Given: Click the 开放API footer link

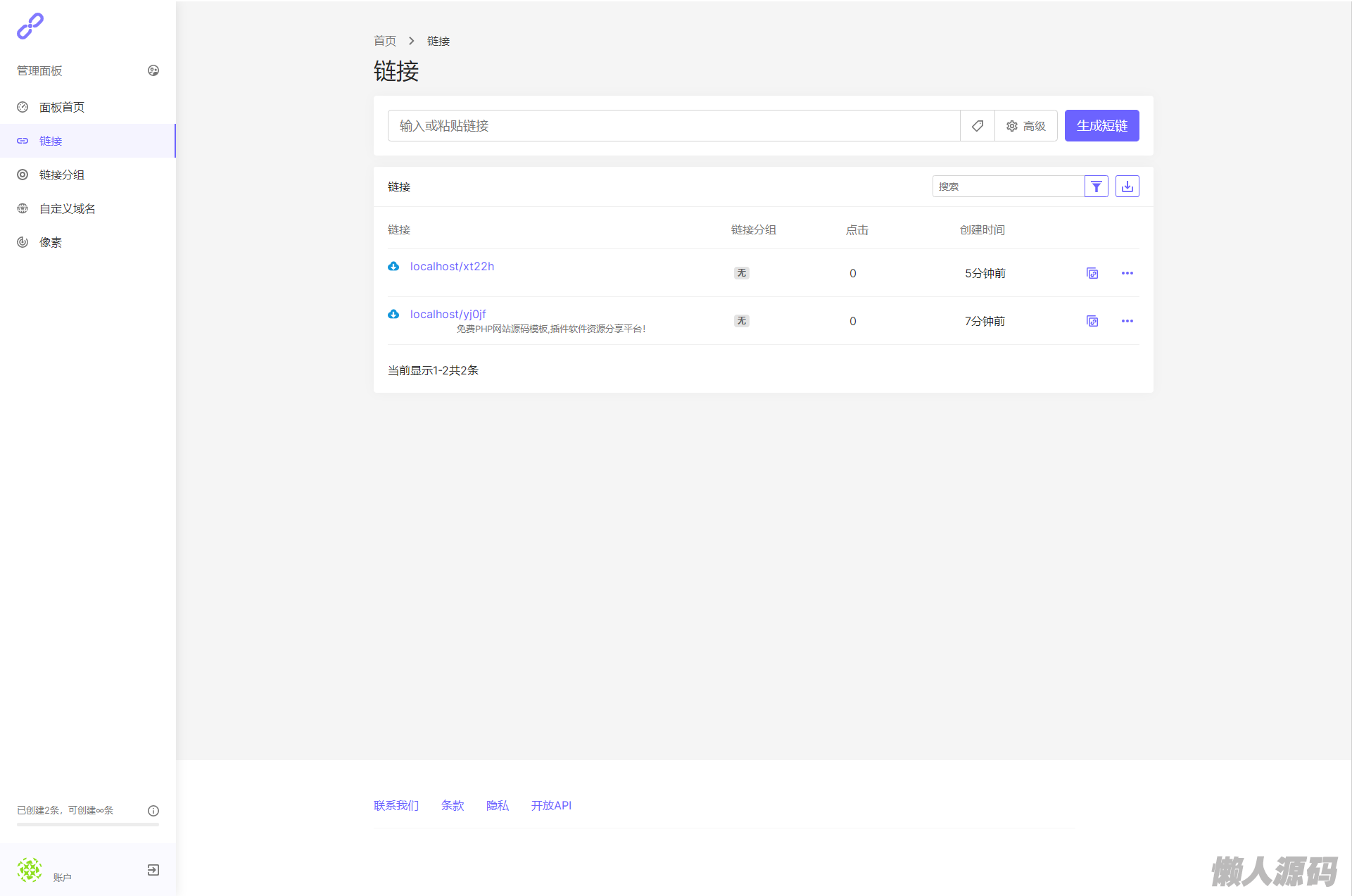Looking at the screenshot, I should point(551,805).
